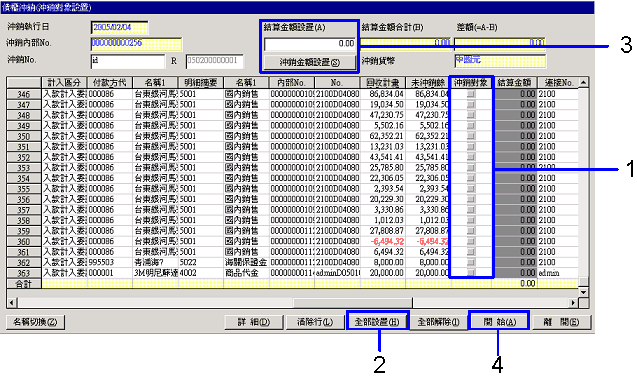Click the 全部設置(H) button

pos(377,322)
